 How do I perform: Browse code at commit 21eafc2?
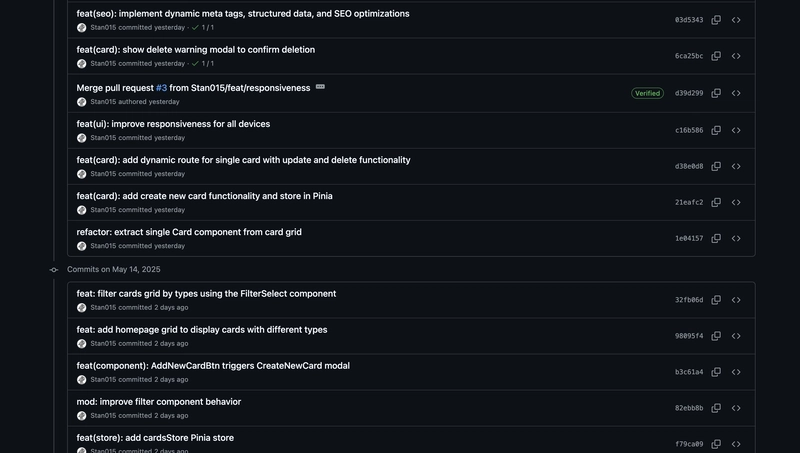coord(736,203)
